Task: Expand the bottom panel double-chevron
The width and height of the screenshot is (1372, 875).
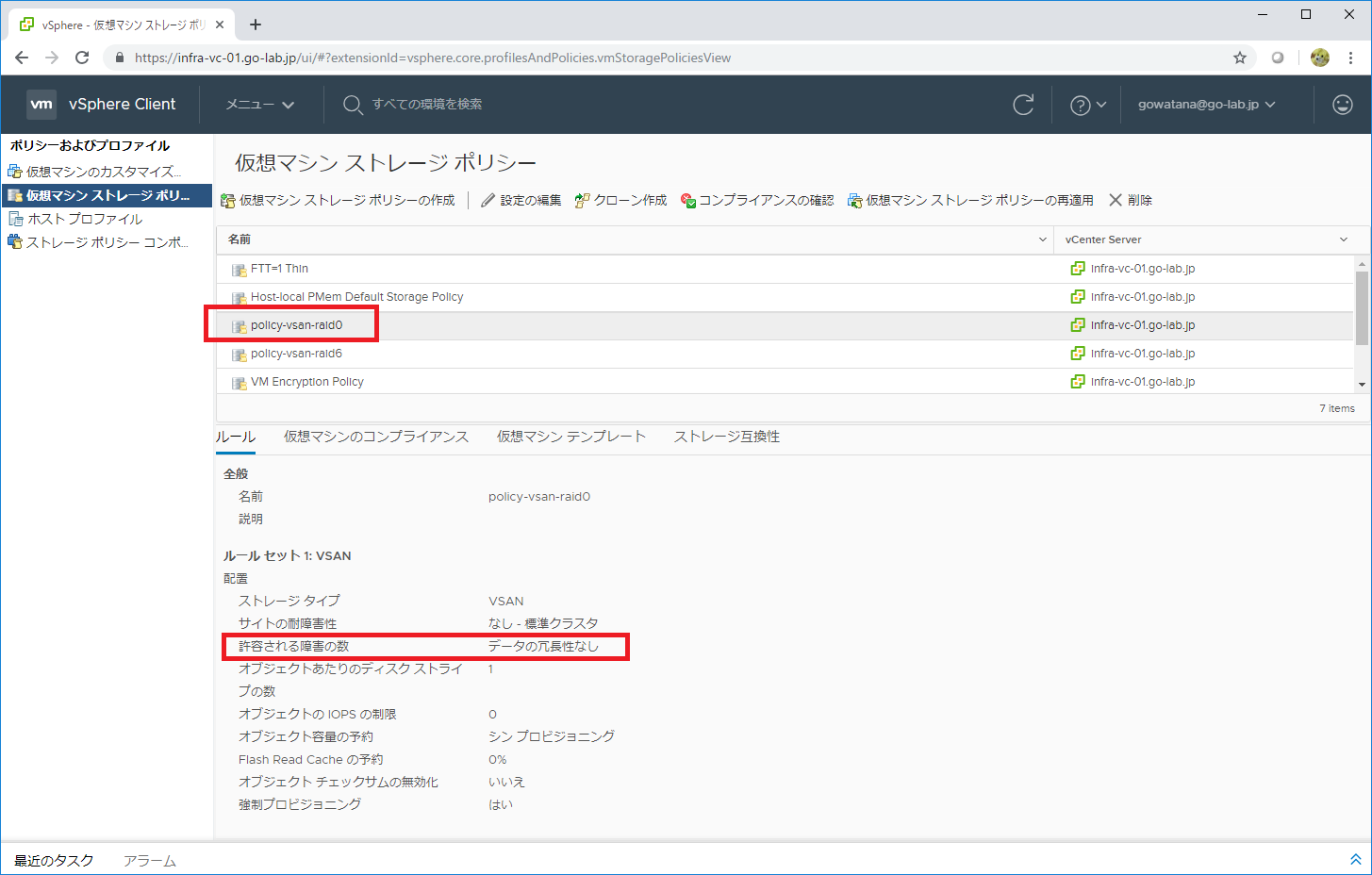Action: (x=1355, y=860)
